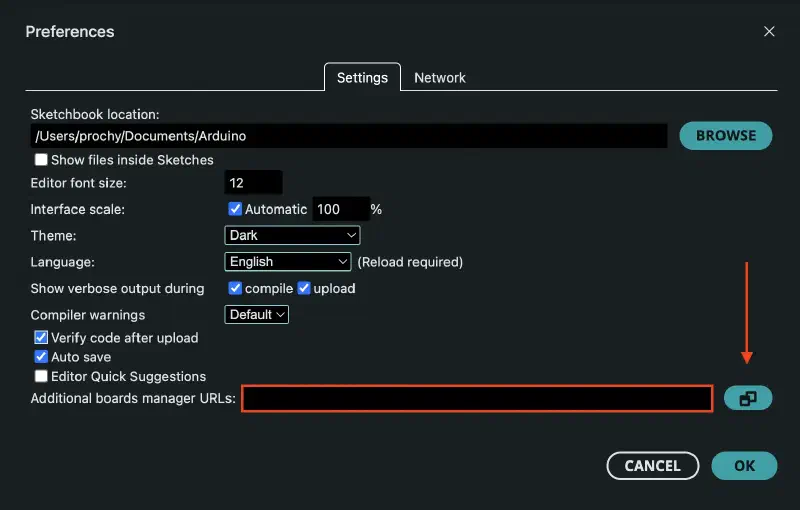Expand the Compiler warnings Default dropdown
This screenshot has height=510, width=800.
pos(257,315)
